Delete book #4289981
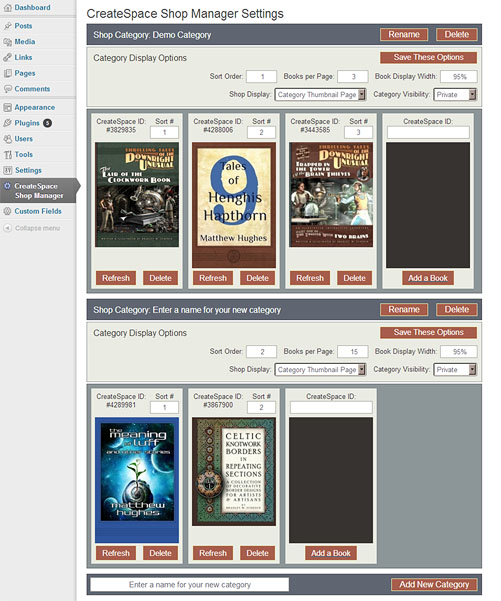Image resolution: width=501 pixels, height=601 pixels. click(x=160, y=553)
